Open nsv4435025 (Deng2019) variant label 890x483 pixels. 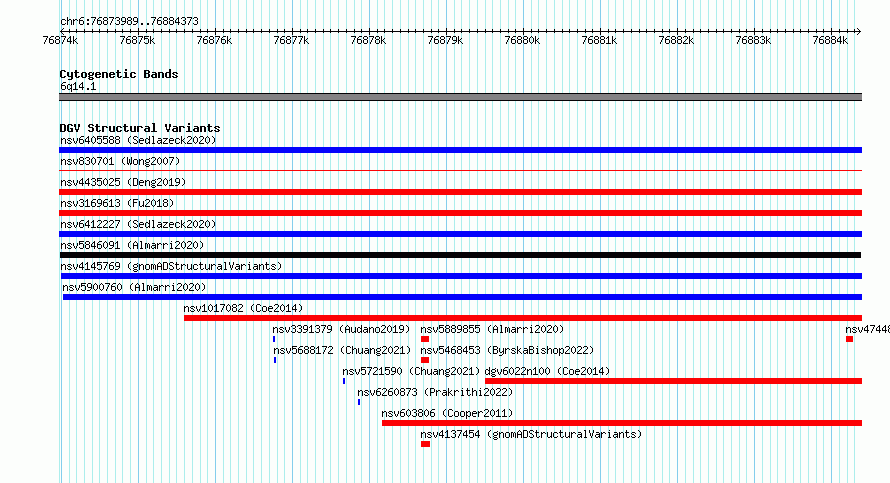(x=123, y=182)
